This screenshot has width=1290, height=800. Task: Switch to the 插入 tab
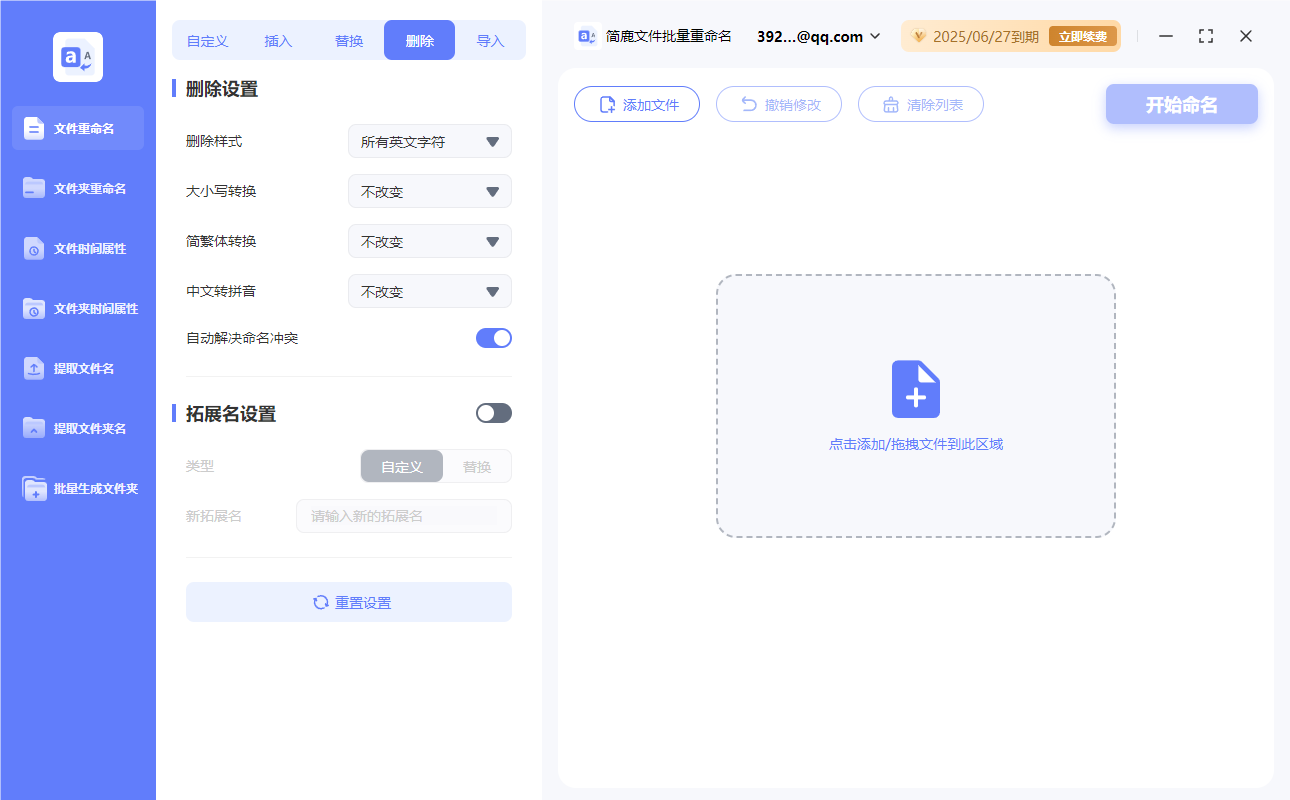click(x=277, y=39)
